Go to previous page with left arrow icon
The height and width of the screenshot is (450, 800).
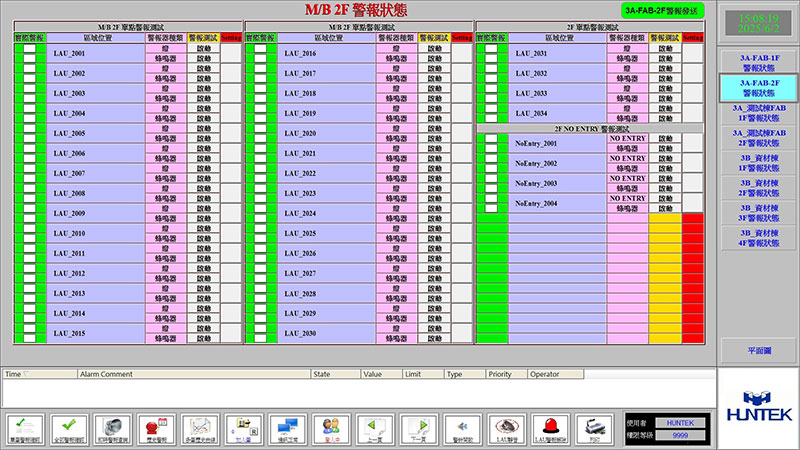pos(374,427)
